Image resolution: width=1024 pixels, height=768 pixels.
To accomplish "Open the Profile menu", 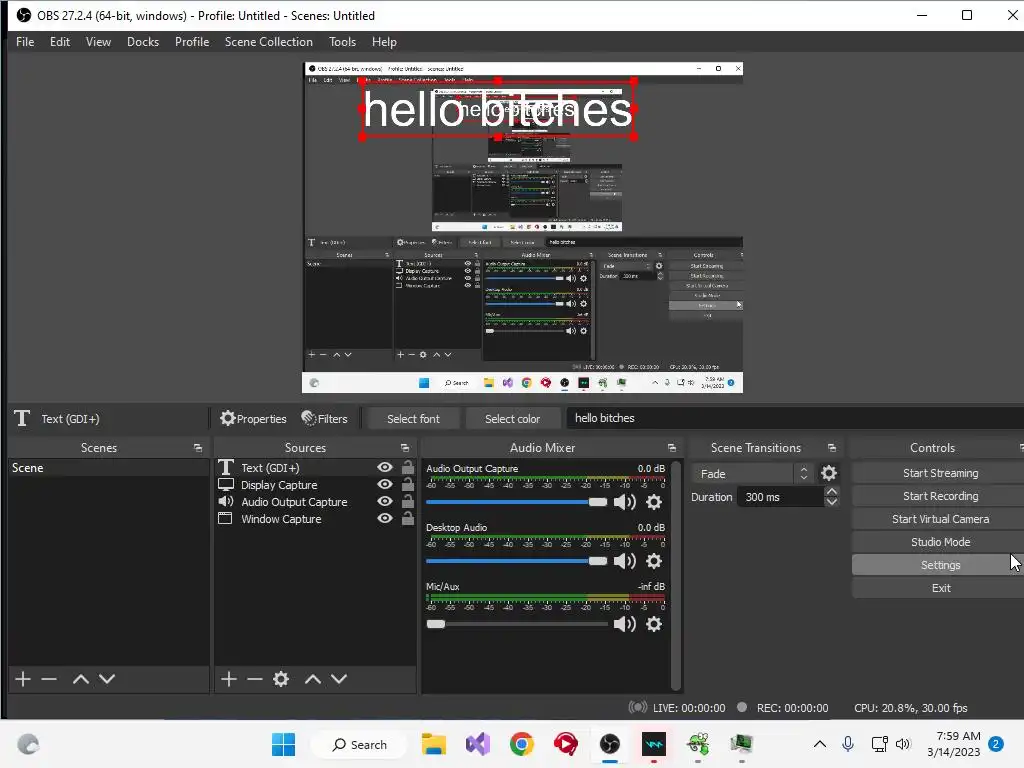I will (x=192, y=42).
